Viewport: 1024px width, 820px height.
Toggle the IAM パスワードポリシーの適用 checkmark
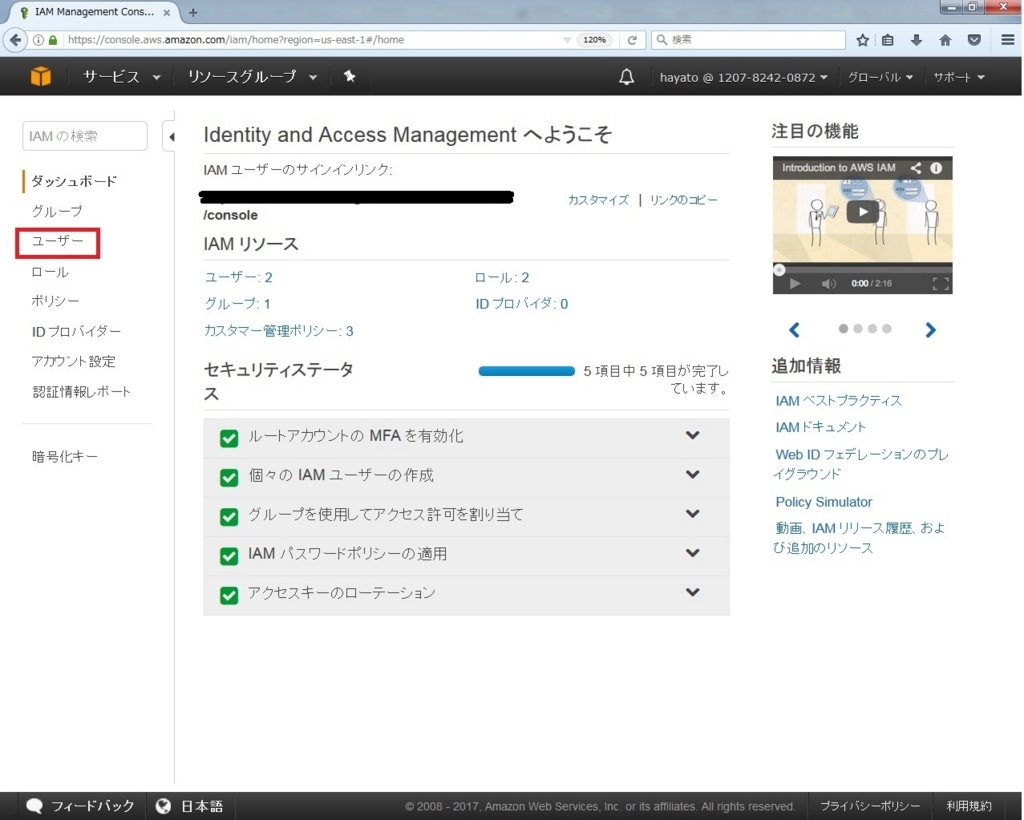229,556
